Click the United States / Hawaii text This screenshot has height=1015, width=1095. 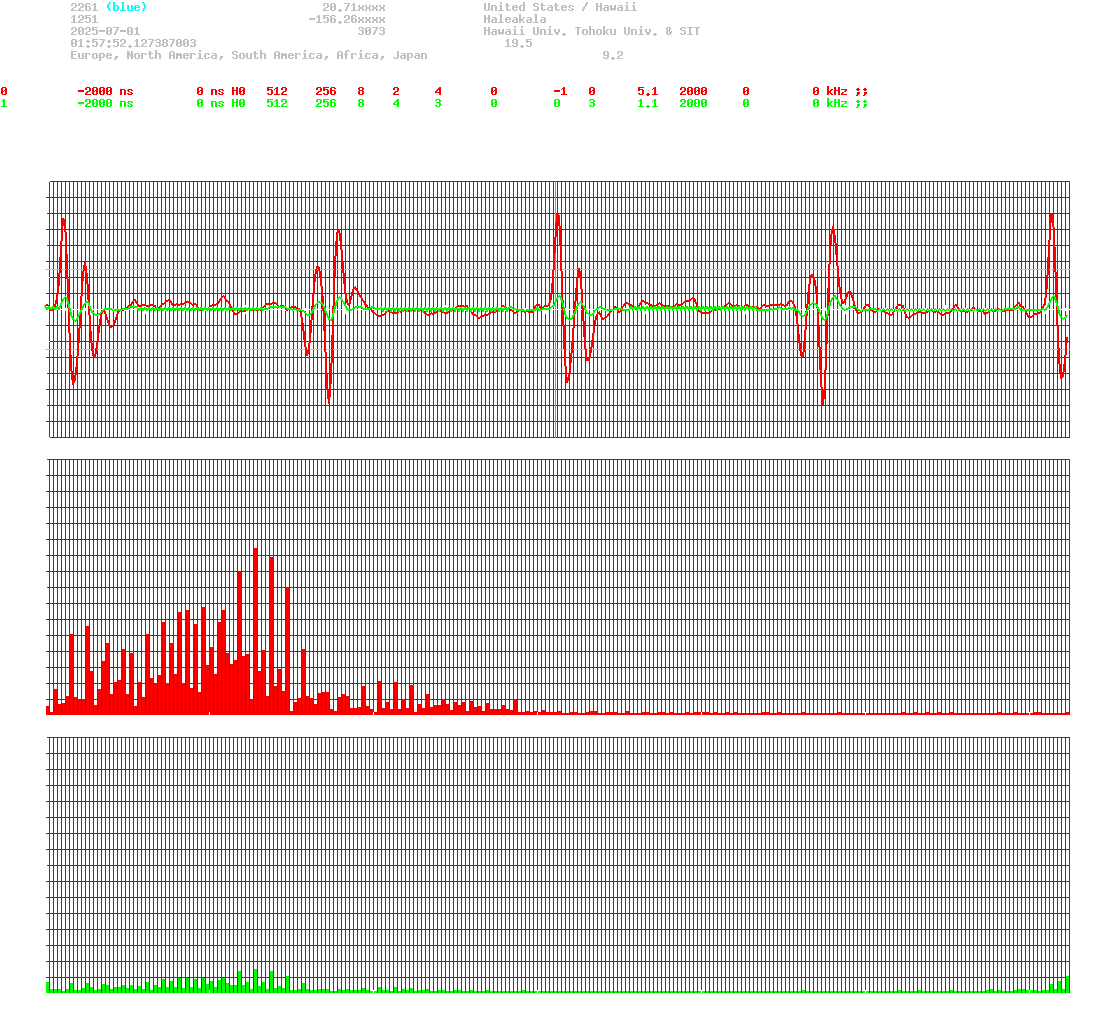560,7
